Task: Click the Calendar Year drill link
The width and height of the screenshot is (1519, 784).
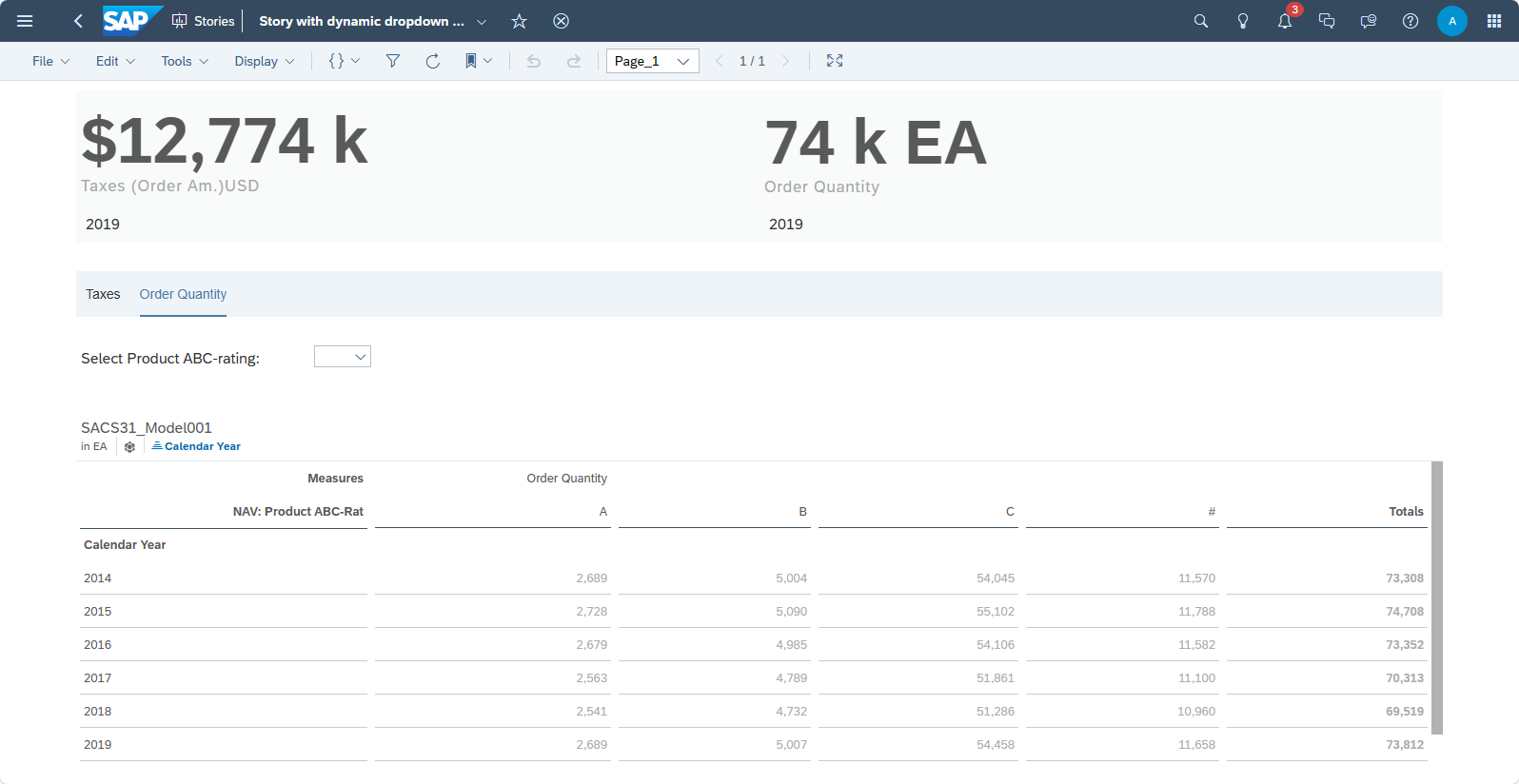Action: [202, 446]
